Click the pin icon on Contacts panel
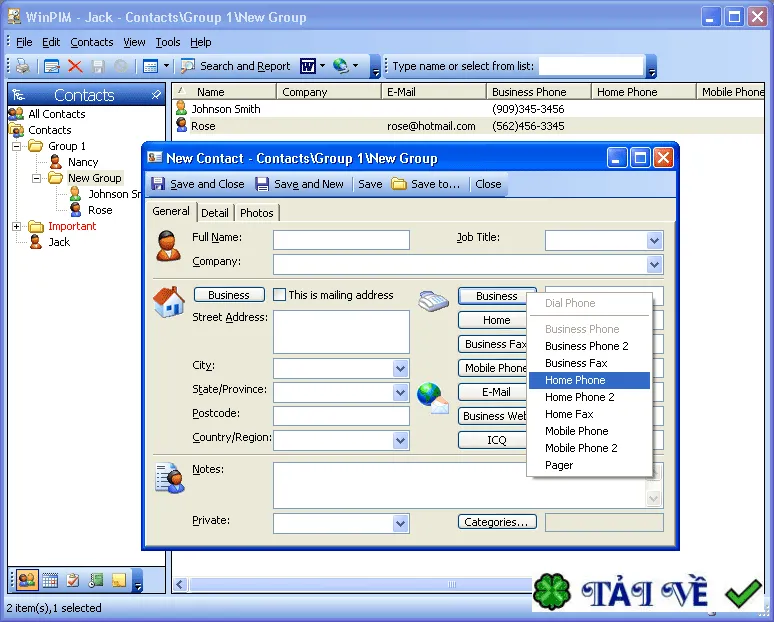 (155, 95)
